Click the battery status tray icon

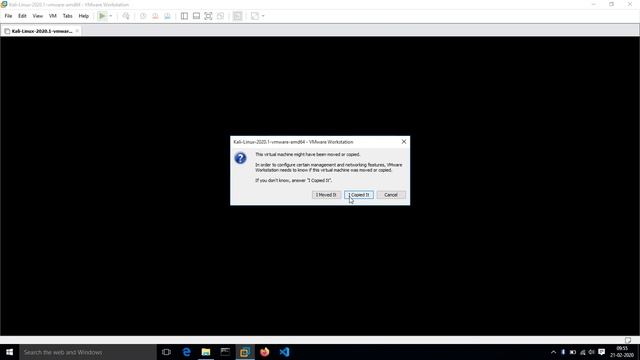tap(573, 352)
